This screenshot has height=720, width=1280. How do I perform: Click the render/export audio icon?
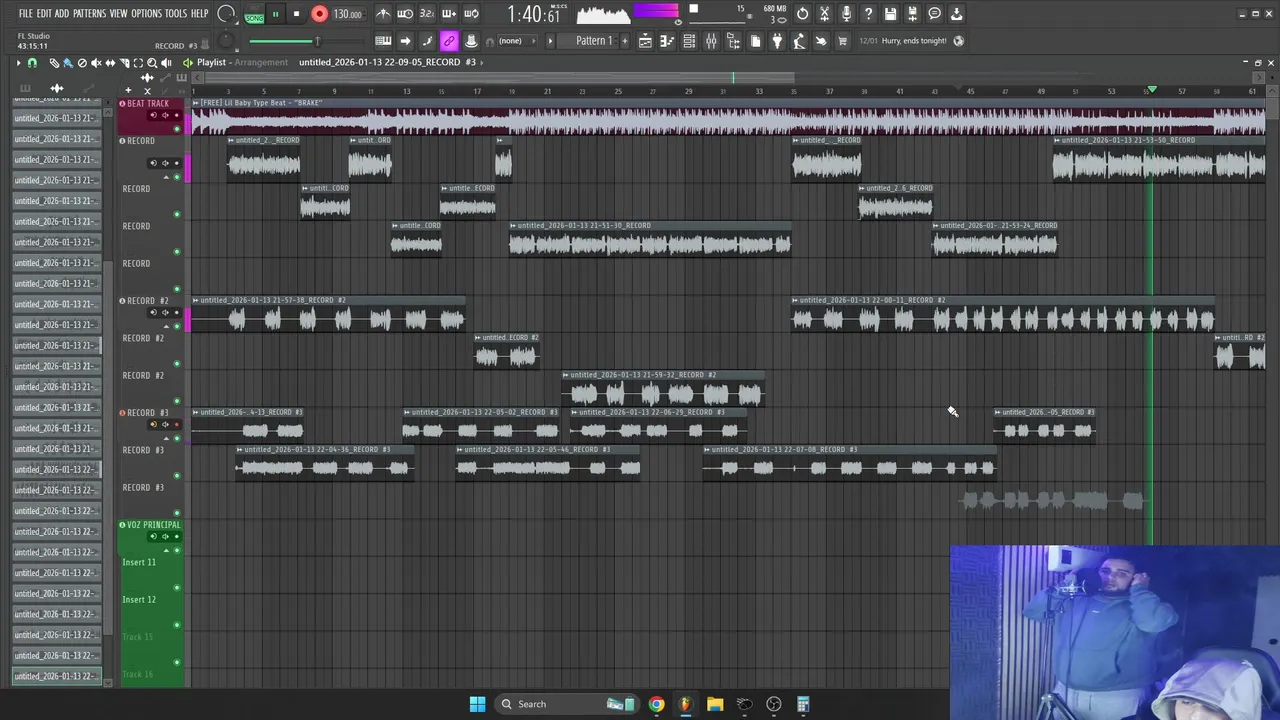point(912,14)
